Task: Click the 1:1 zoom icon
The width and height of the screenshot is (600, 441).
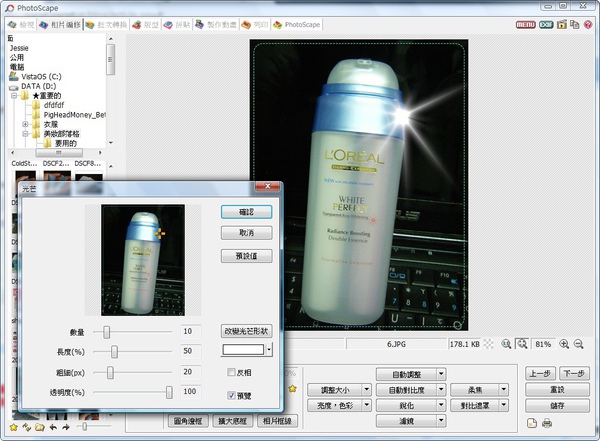Action: pyautogui.click(x=506, y=344)
